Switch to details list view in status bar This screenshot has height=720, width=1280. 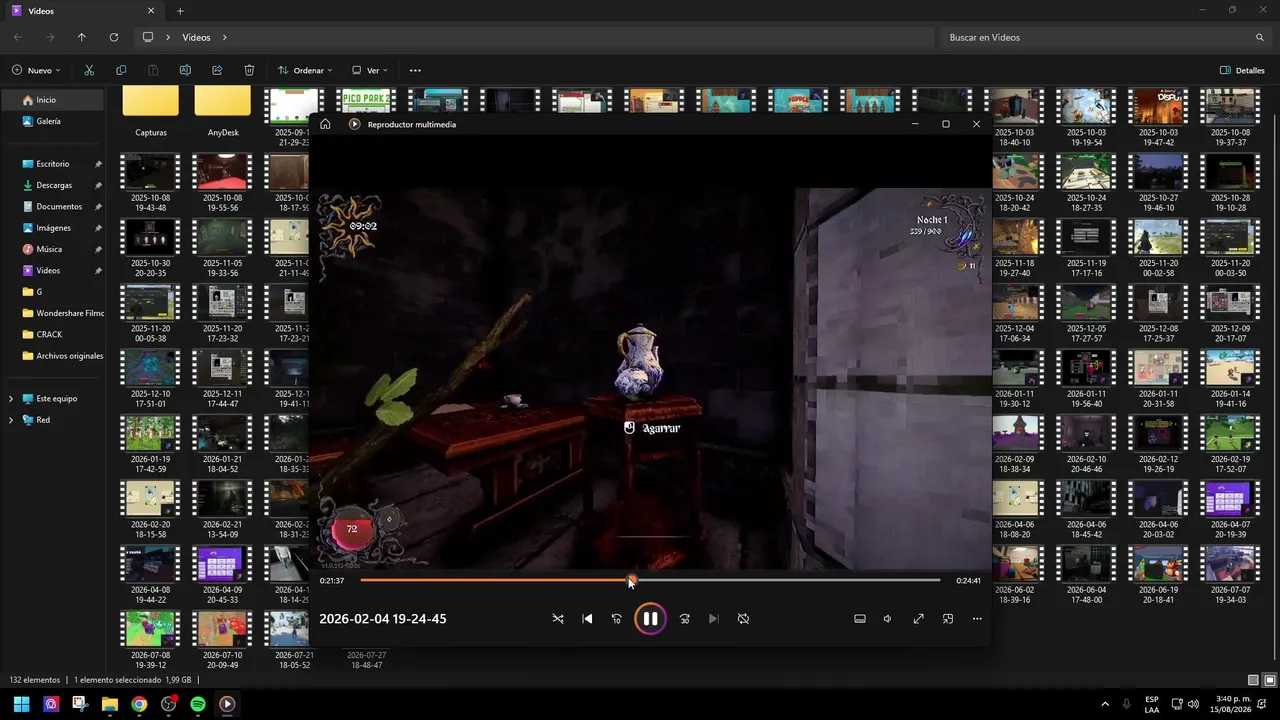(1254, 680)
